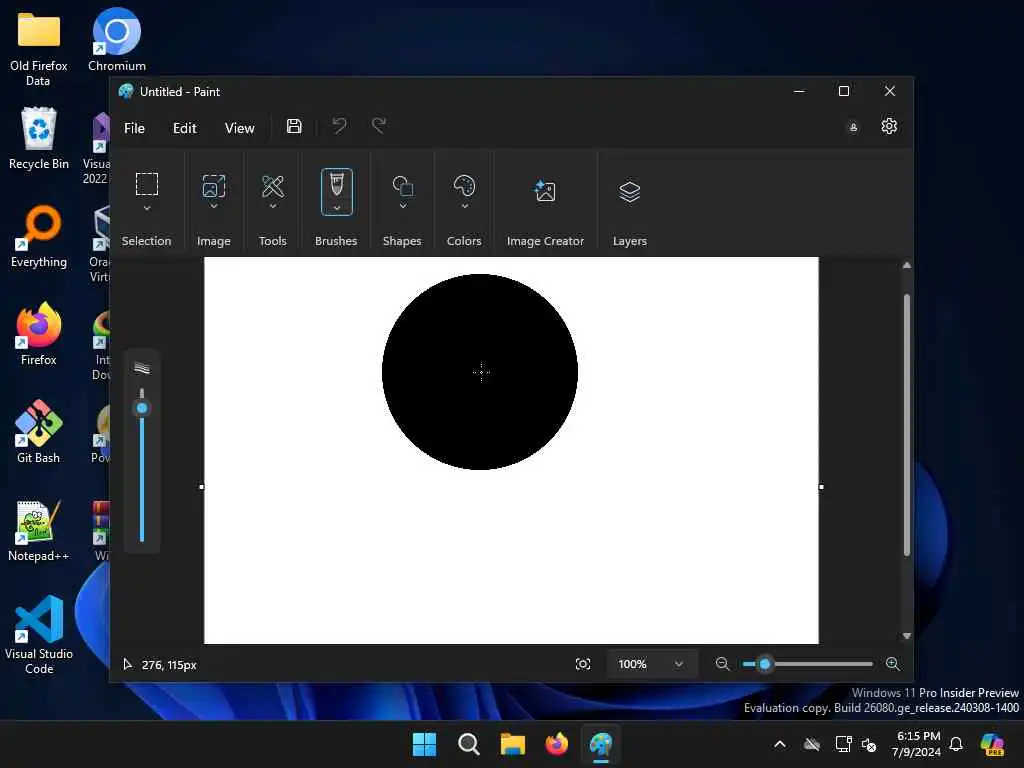Image resolution: width=1024 pixels, height=768 pixels.
Task: Open the 100% zoom level dropdown
Action: (x=651, y=664)
